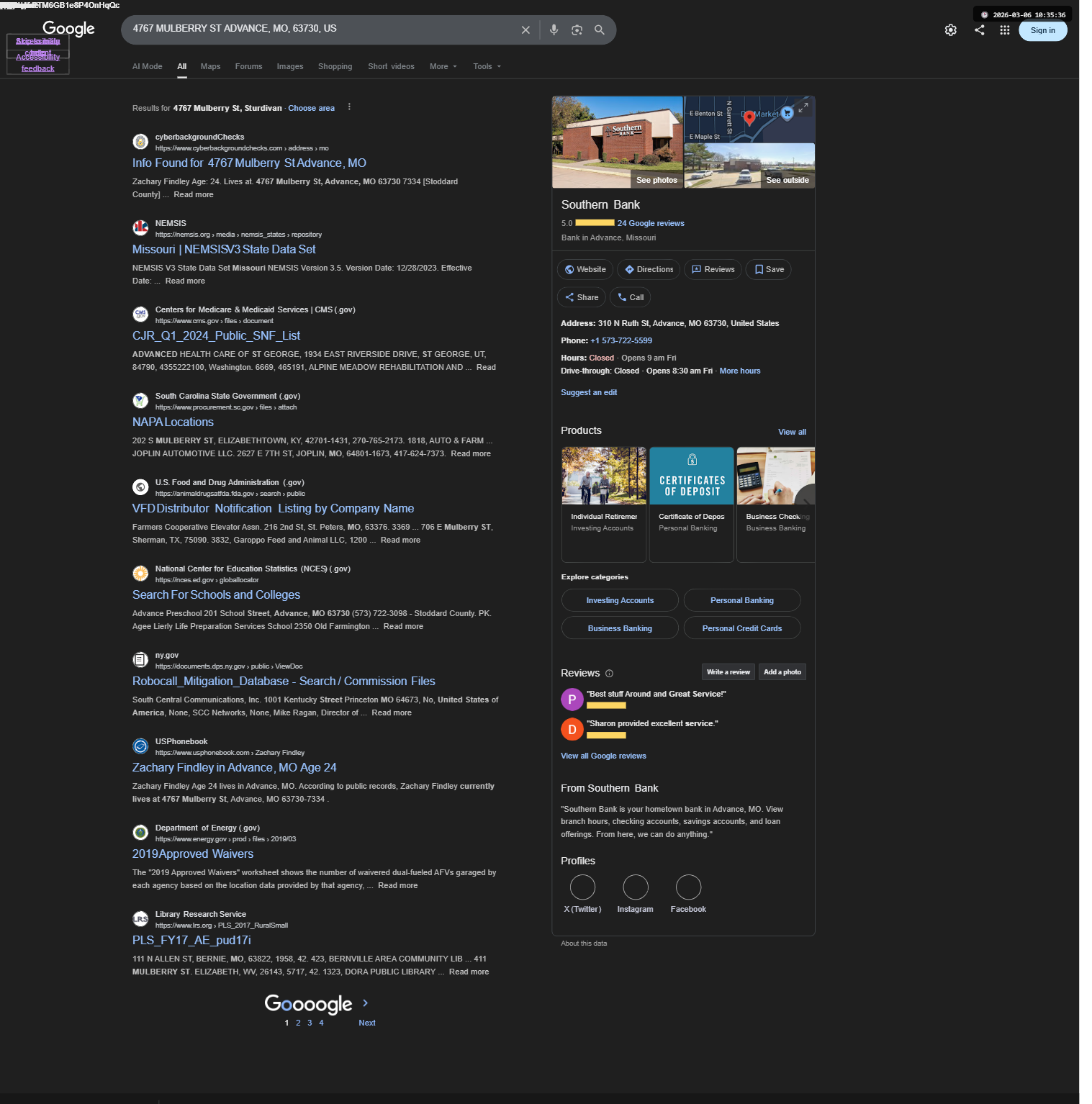Viewport: 1092px width, 1104px height.
Task: Switch to Forums tab
Action: pyautogui.click(x=249, y=67)
